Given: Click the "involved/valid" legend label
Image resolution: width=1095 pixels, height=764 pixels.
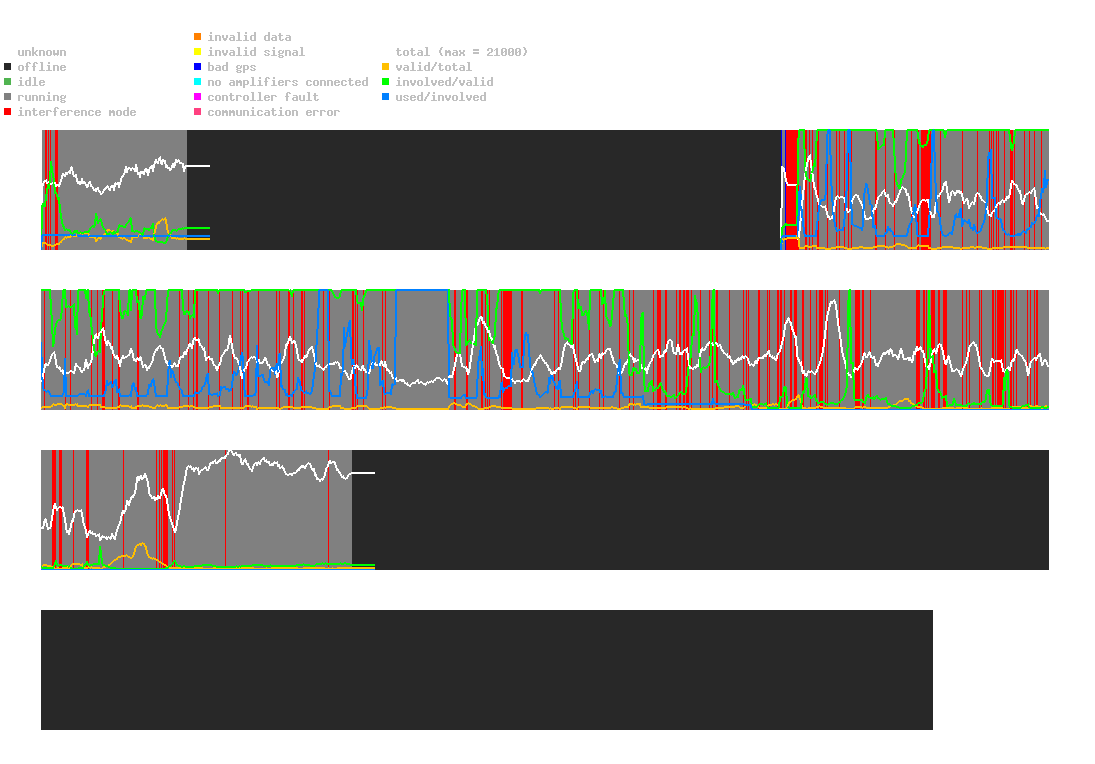Looking at the screenshot, I should [444, 82].
